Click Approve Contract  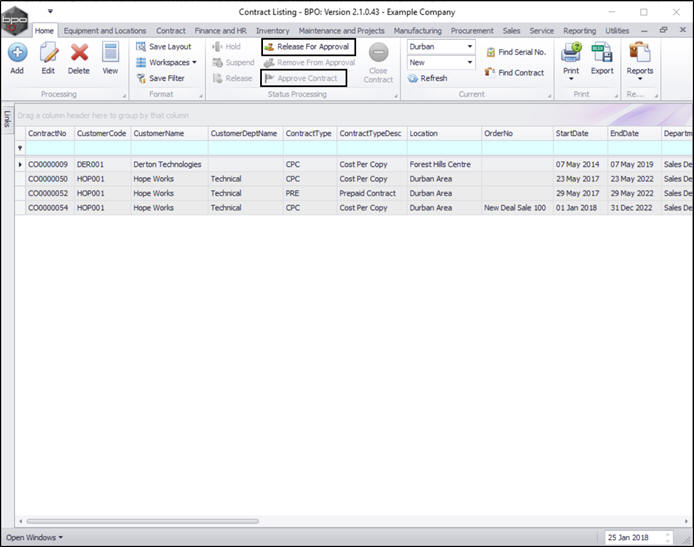[x=303, y=78]
